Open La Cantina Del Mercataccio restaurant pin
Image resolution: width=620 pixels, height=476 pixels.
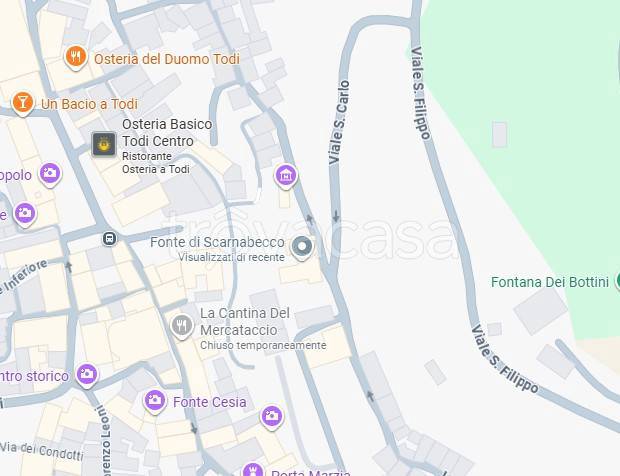(x=181, y=327)
